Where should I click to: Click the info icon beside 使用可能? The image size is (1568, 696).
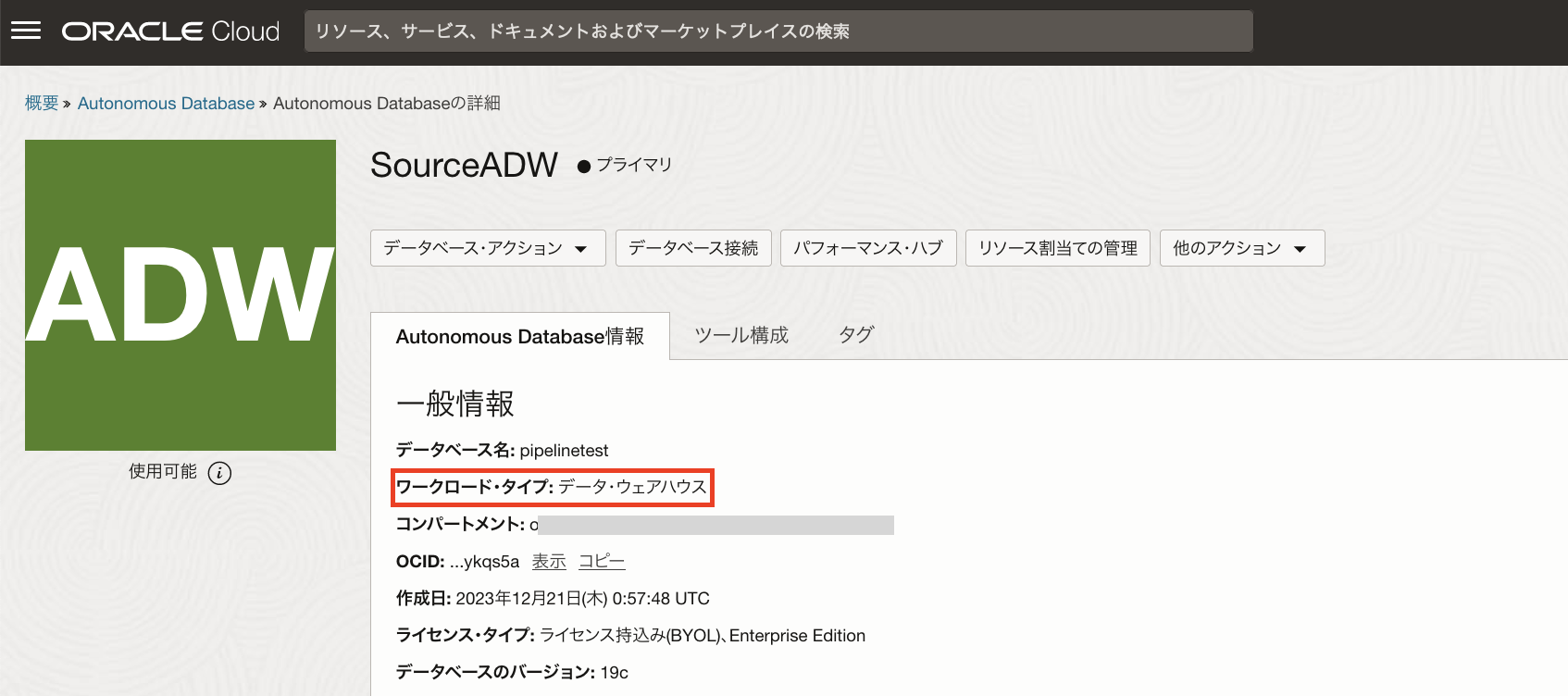tap(219, 473)
